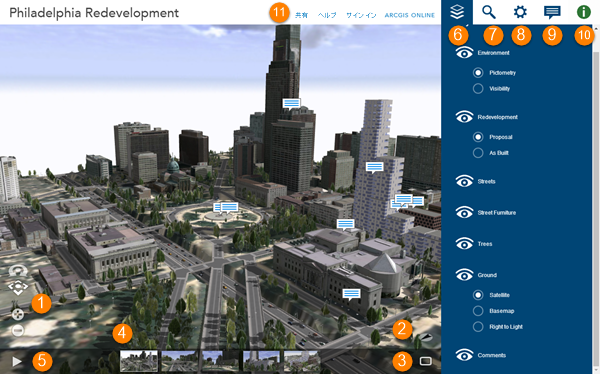This screenshot has height=374, width=600.
Task: Select the Proposal radio option
Action: pos(478,137)
